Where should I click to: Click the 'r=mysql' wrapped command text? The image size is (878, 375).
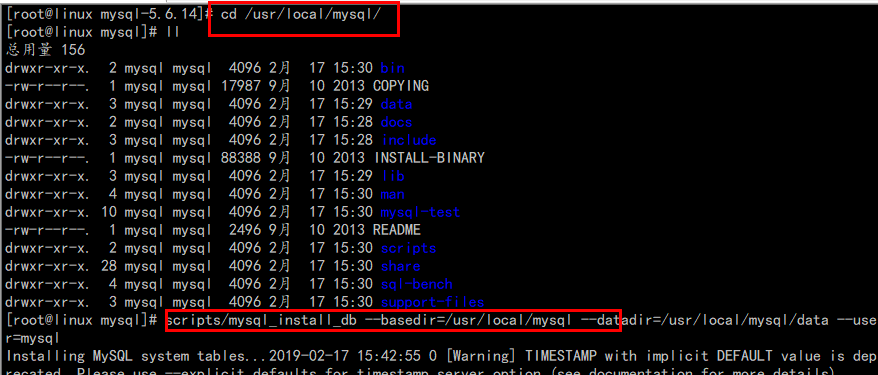pos(33,338)
